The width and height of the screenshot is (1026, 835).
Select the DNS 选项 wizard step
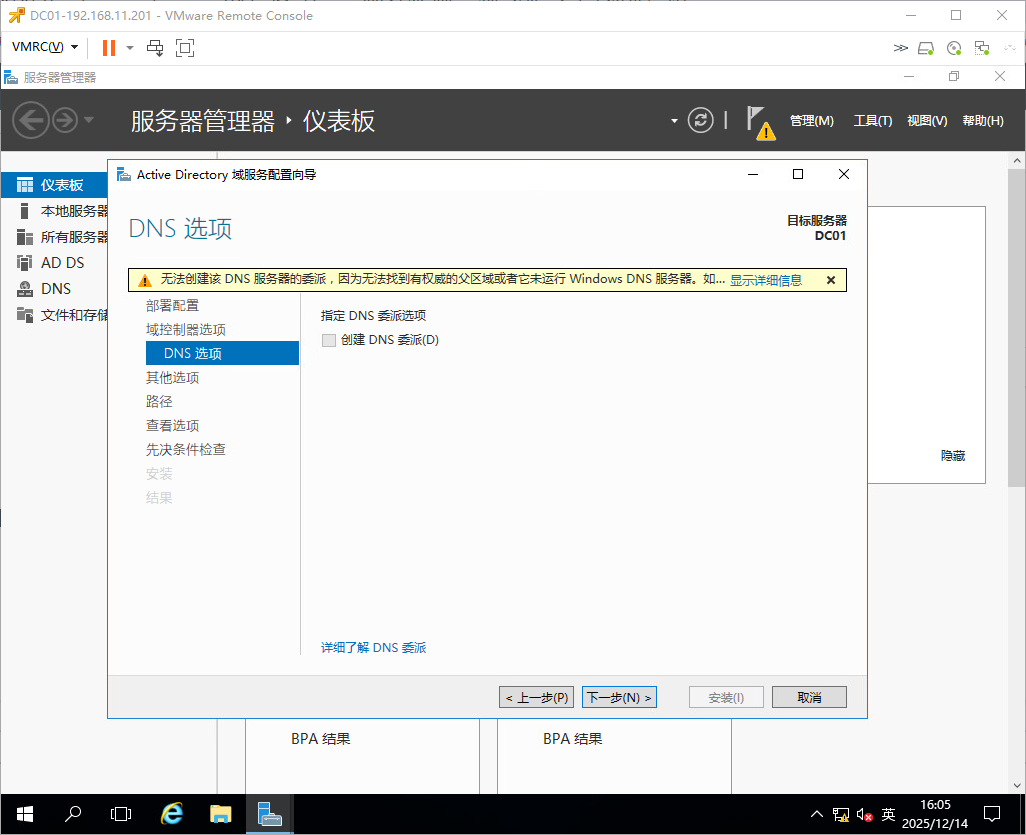coord(222,353)
